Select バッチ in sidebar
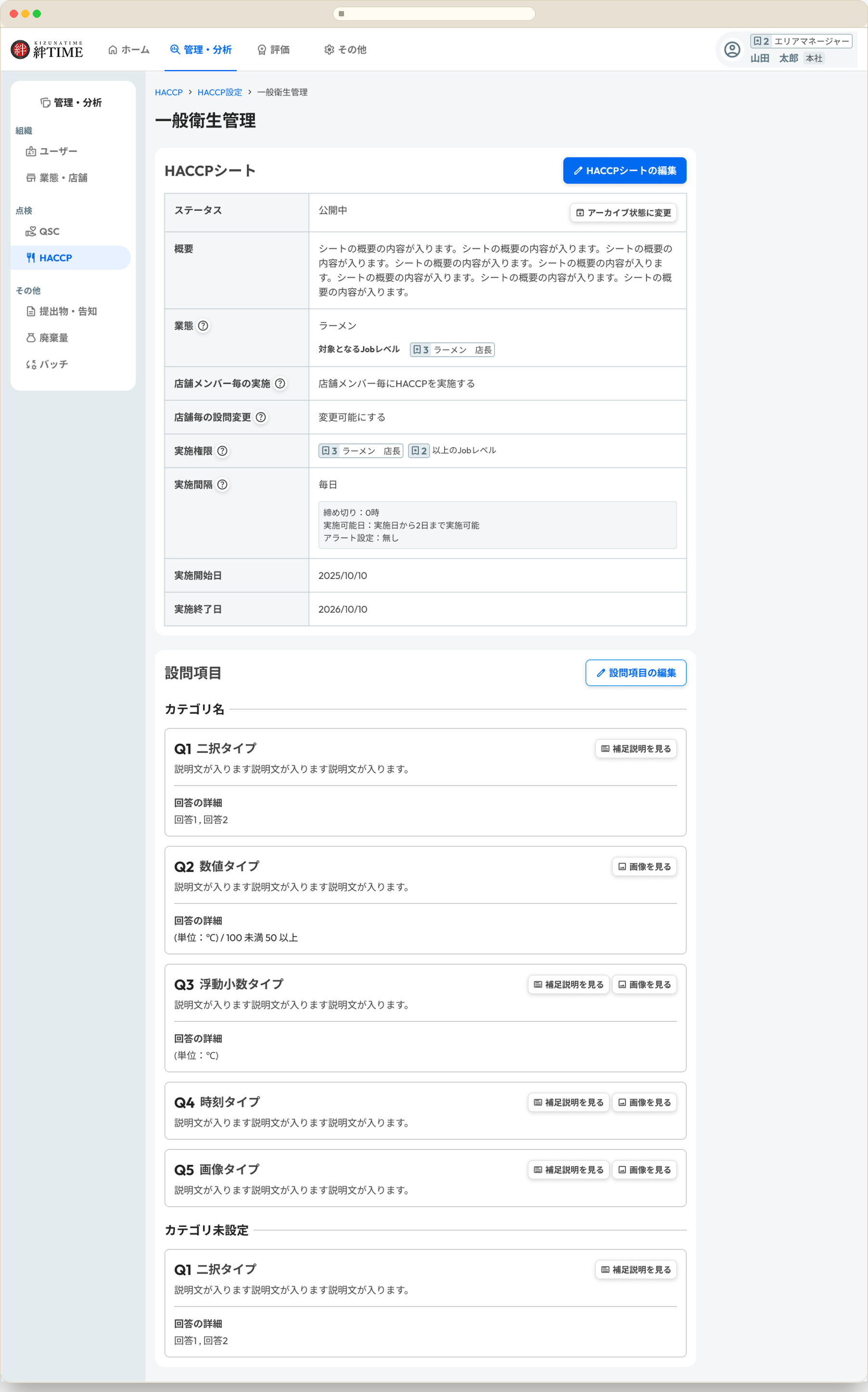The width and height of the screenshot is (868, 1392). tap(71, 365)
